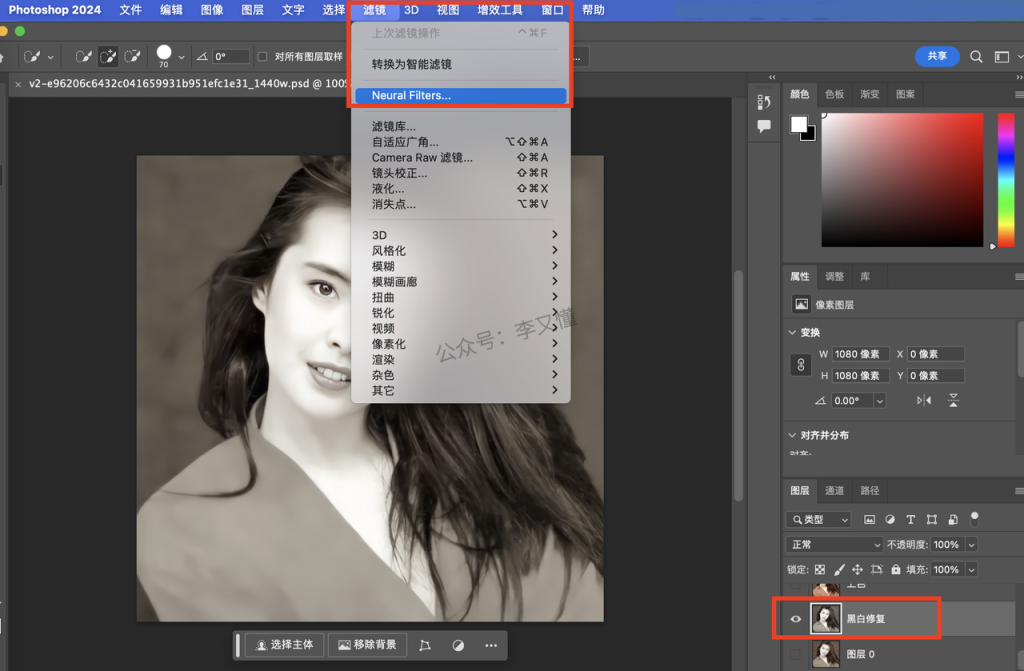1024x671 pixels.
Task: Click the rainbow hue slider strip
Action: (1006, 180)
